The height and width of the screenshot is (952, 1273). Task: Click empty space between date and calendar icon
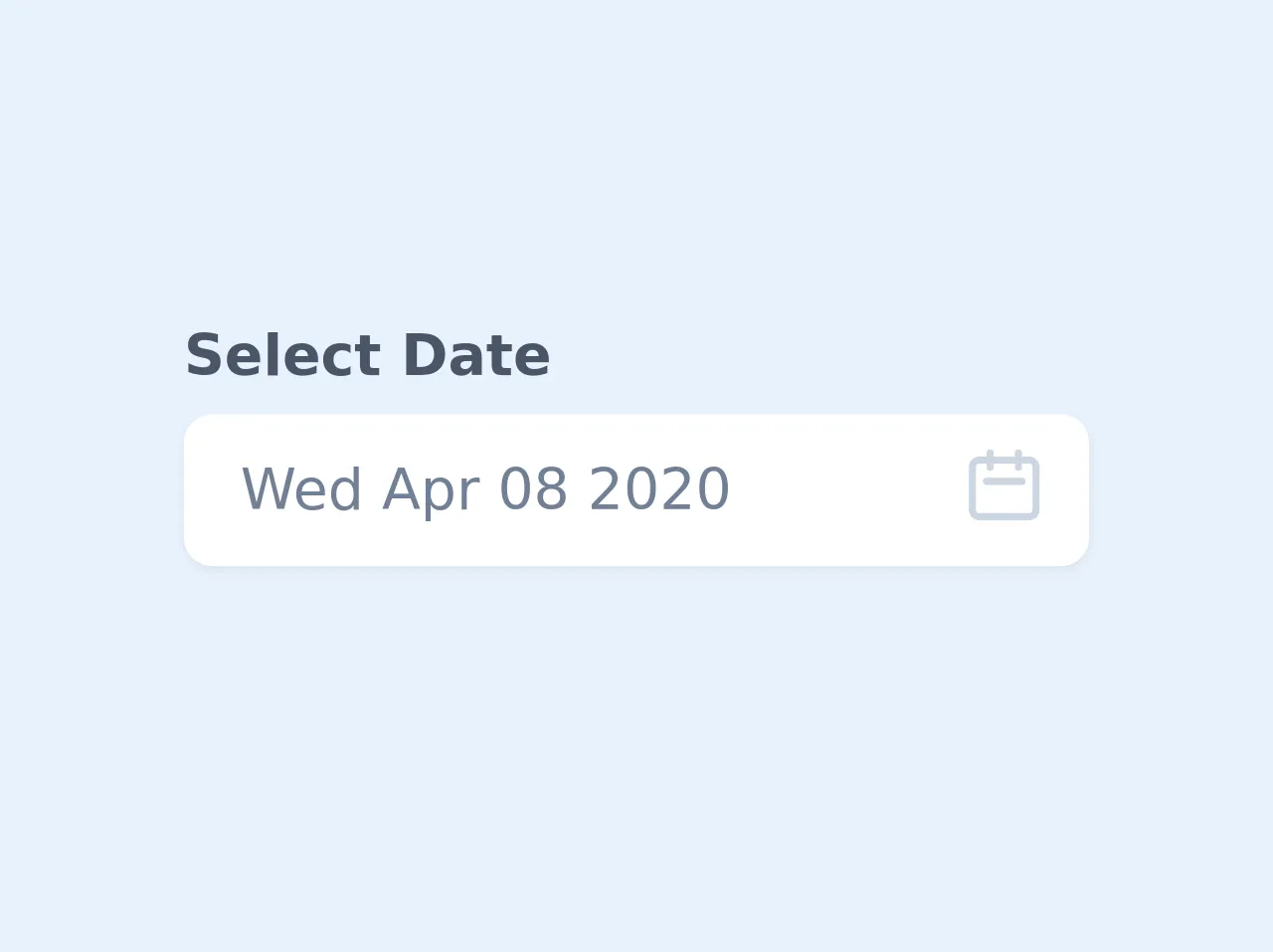(845, 489)
